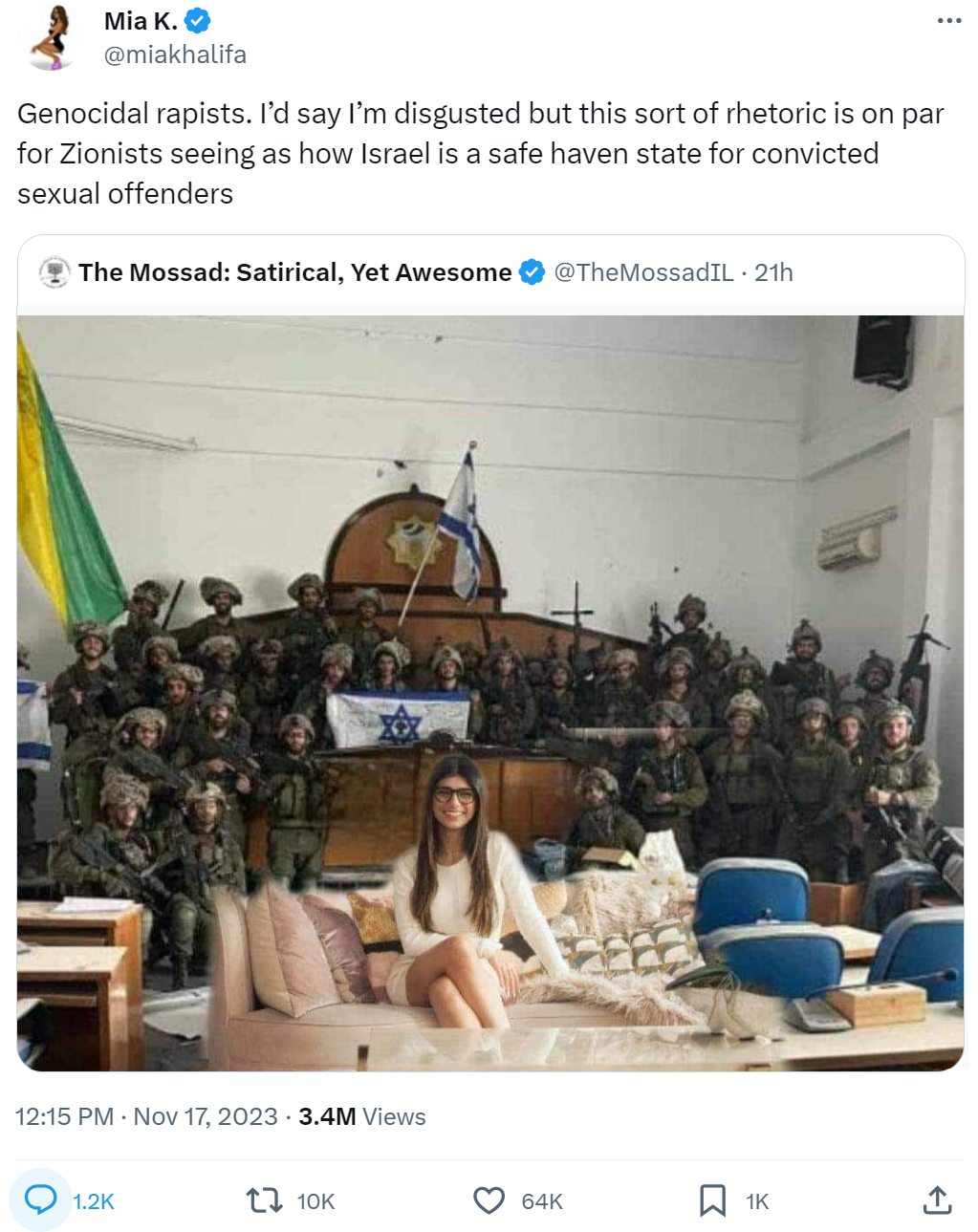Click the verified badge in the quoted post
Image resolution: width=978 pixels, height=1232 pixels.
[532, 272]
